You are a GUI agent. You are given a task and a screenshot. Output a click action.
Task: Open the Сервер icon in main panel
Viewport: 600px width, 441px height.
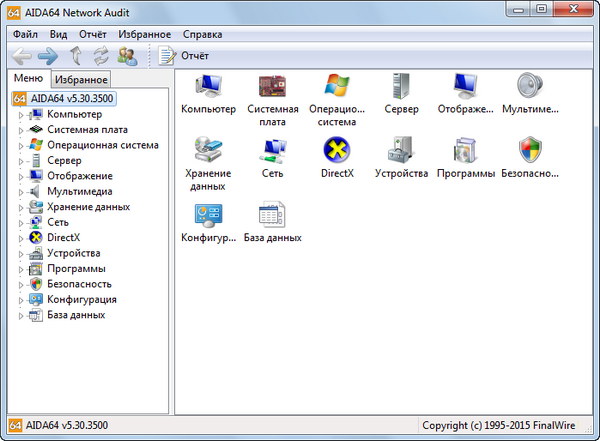tap(401, 87)
